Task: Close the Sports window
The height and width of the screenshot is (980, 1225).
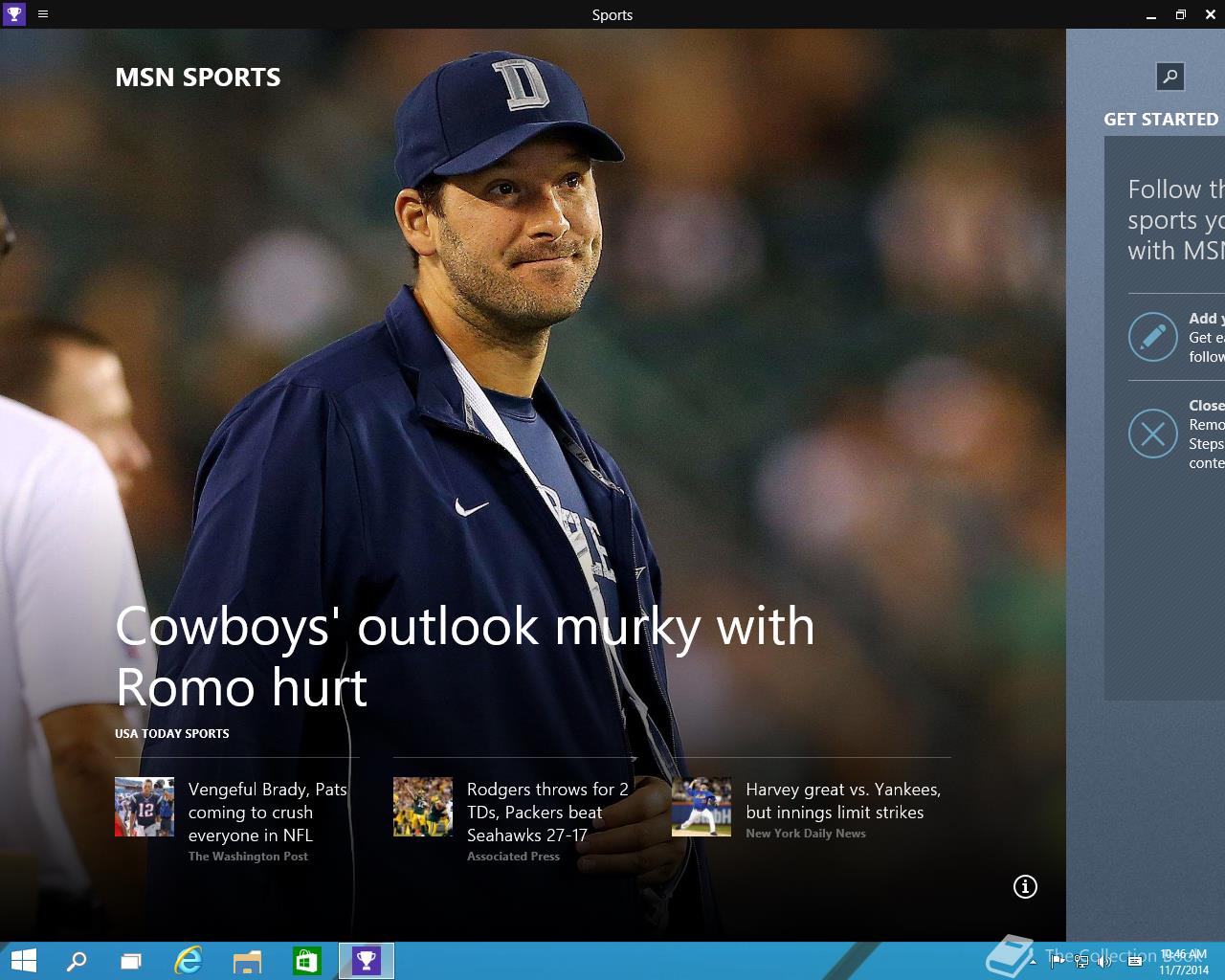Action: [1210, 14]
